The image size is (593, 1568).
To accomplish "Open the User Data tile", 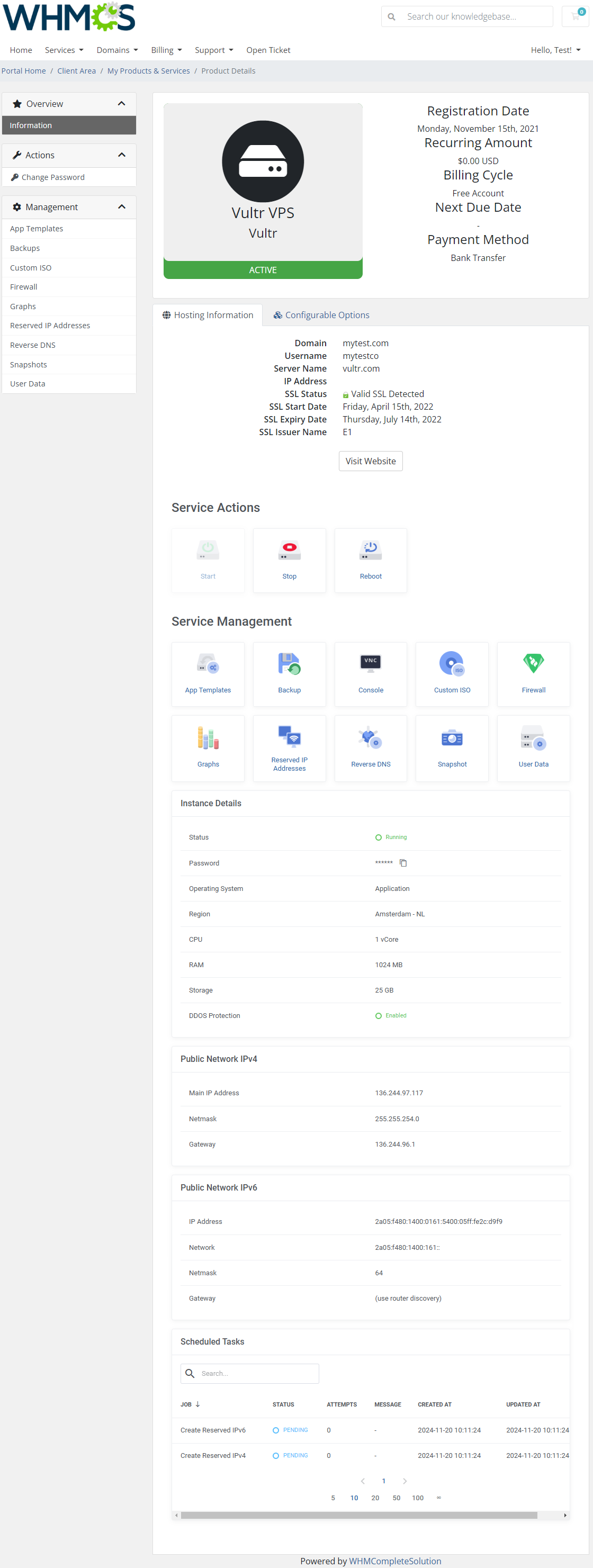I will pyautogui.click(x=533, y=748).
